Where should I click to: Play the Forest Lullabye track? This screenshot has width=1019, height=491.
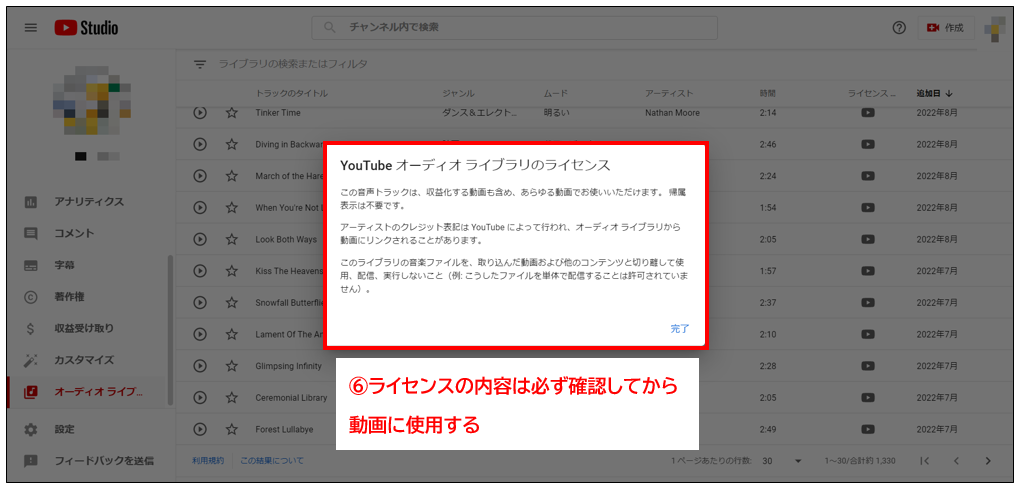coord(200,429)
